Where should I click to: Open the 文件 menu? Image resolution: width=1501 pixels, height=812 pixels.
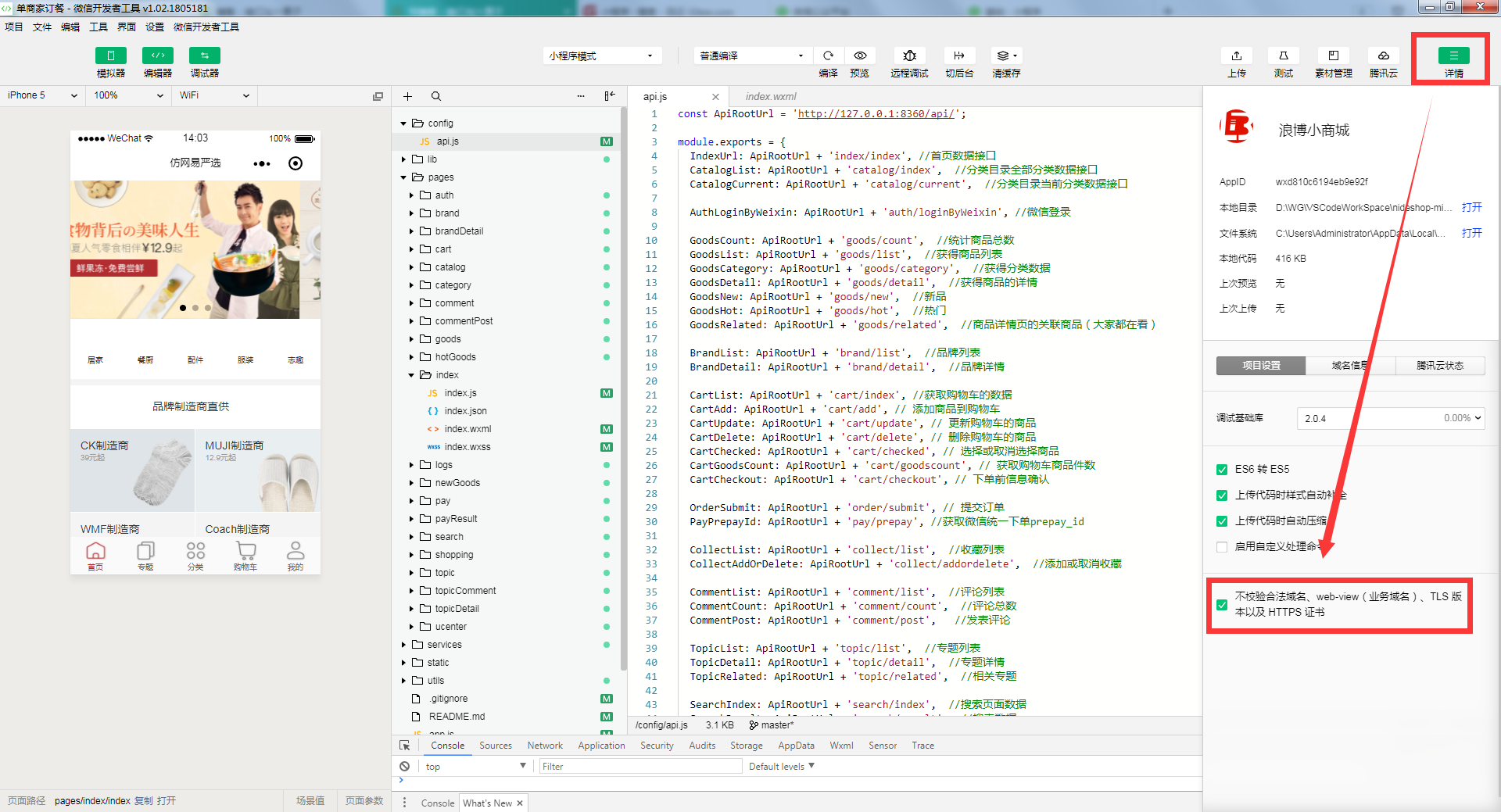click(x=42, y=27)
